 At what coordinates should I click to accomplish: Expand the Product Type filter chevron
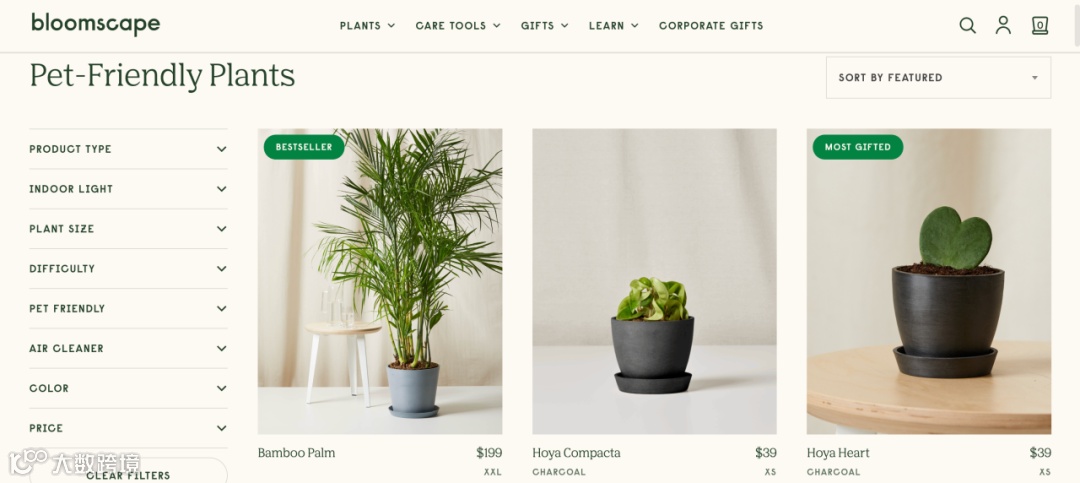tap(221, 149)
